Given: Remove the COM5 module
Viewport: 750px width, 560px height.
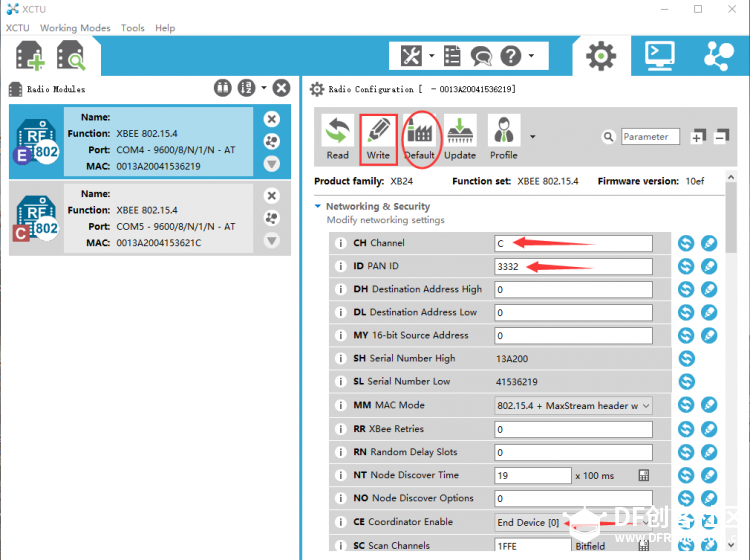Looking at the screenshot, I should [x=272, y=196].
